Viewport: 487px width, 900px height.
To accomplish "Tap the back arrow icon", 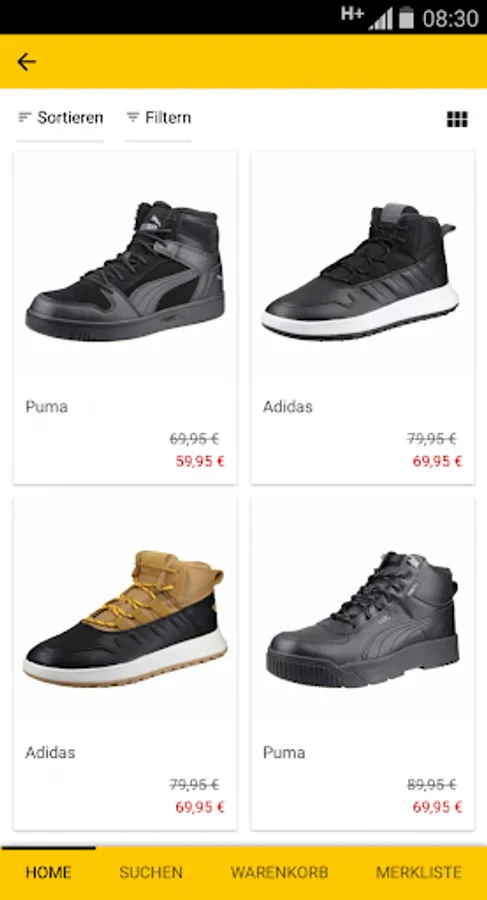I will click(26, 61).
